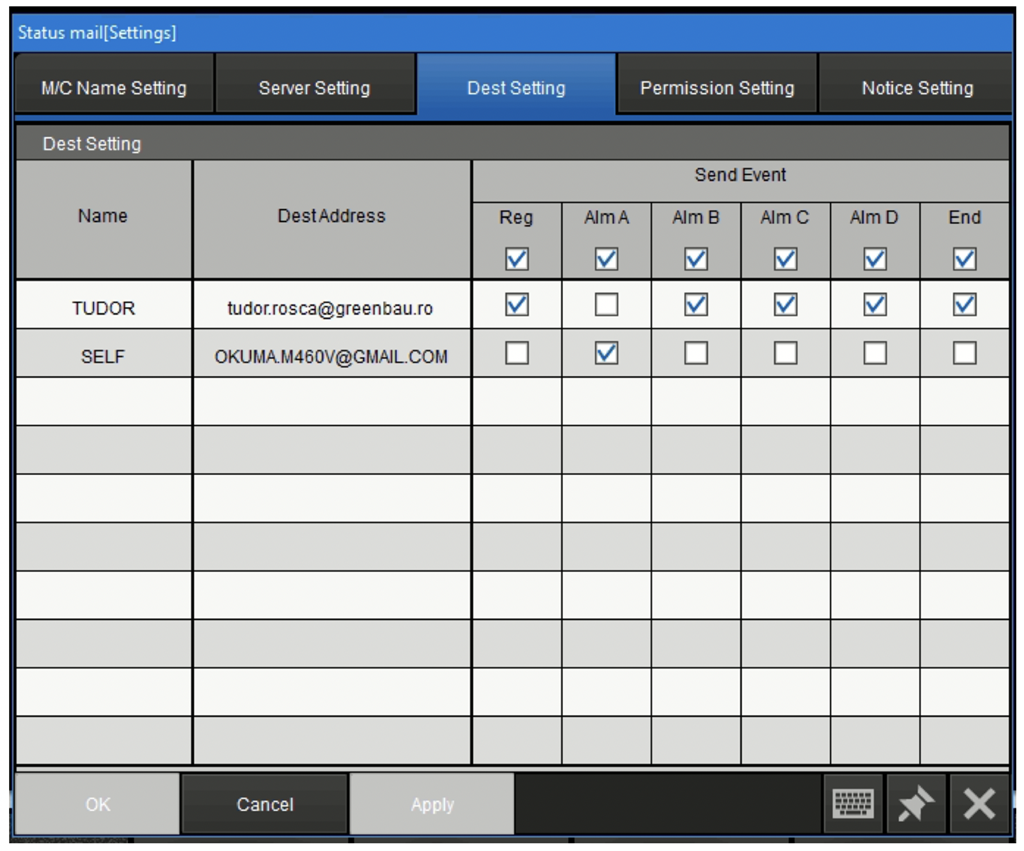This screenshot has height=851, width=1024.
Task: Open the Server Setting tab
Action: click(314, 88)
